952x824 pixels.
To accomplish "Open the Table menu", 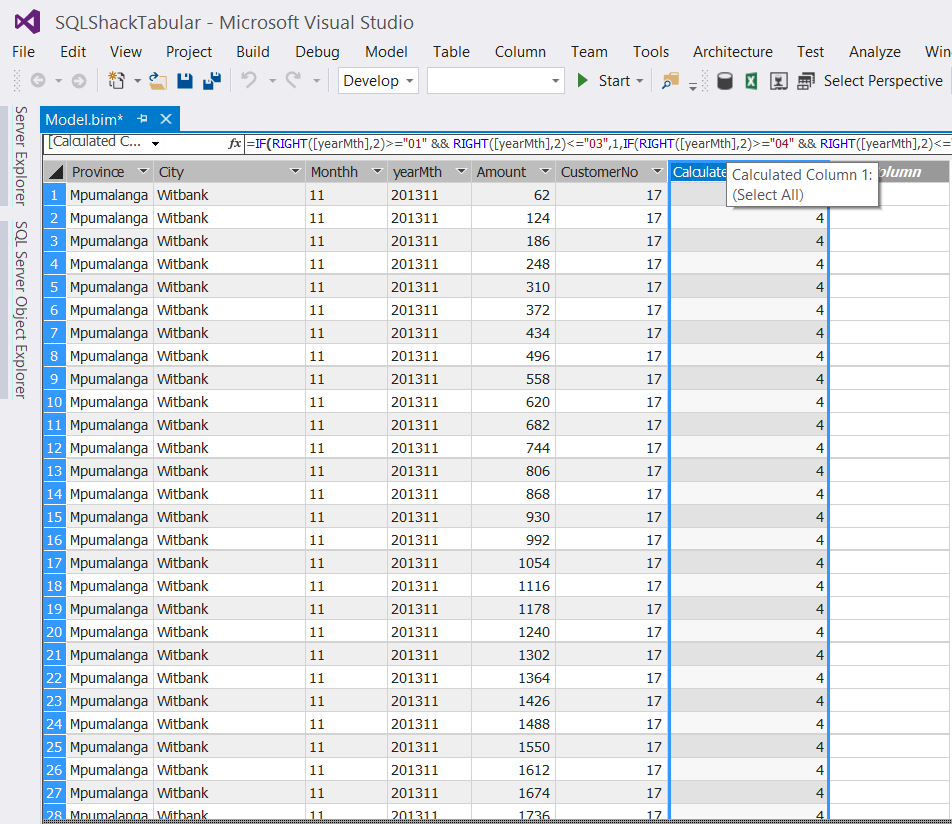I will pyautogui.click(x=451, y=52).
